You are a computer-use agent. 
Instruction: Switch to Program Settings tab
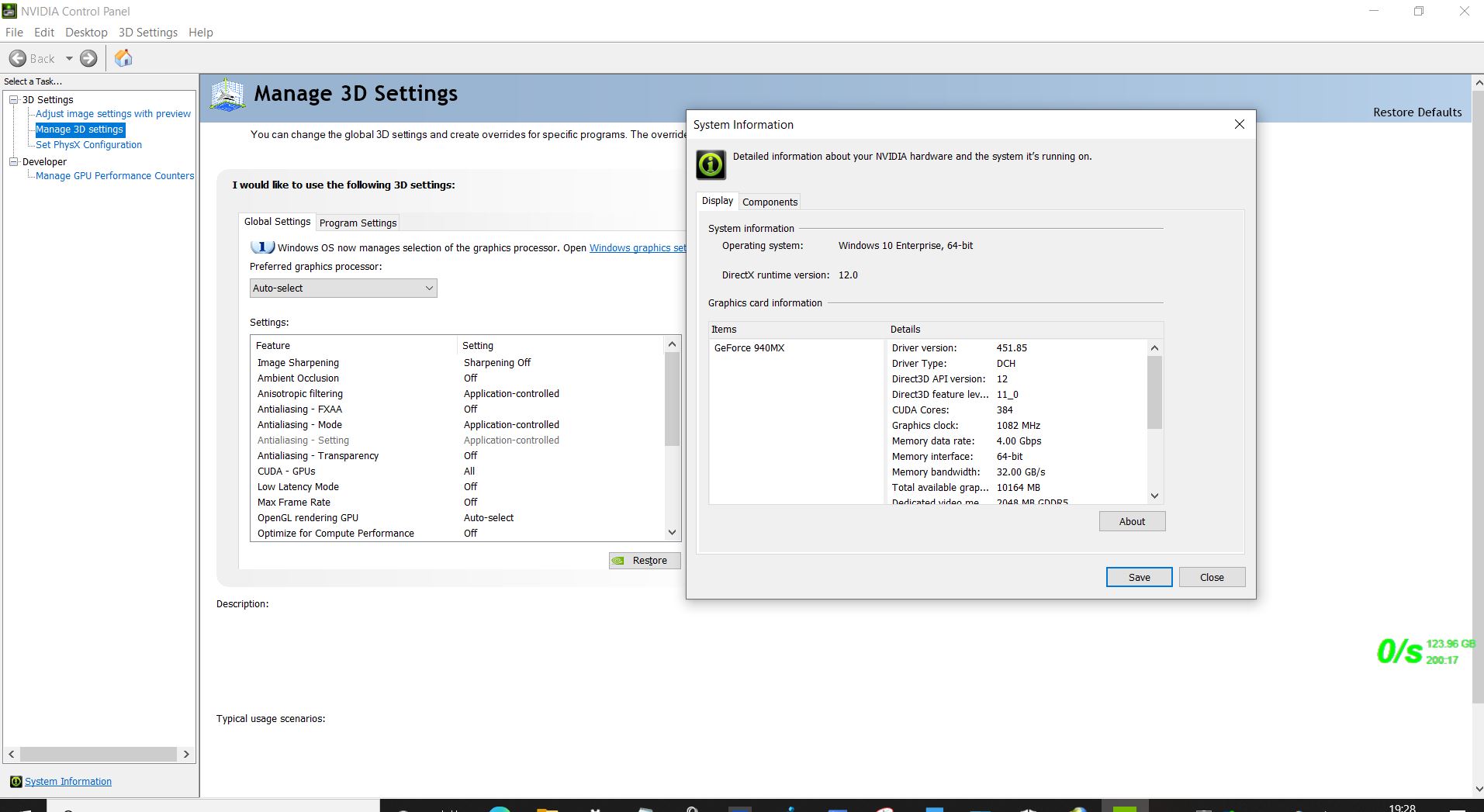click(358, 223)
